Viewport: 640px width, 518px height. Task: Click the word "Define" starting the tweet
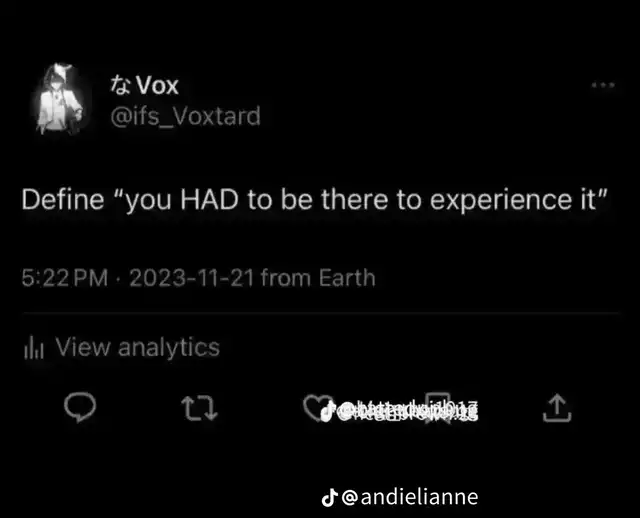coord(64,198)
